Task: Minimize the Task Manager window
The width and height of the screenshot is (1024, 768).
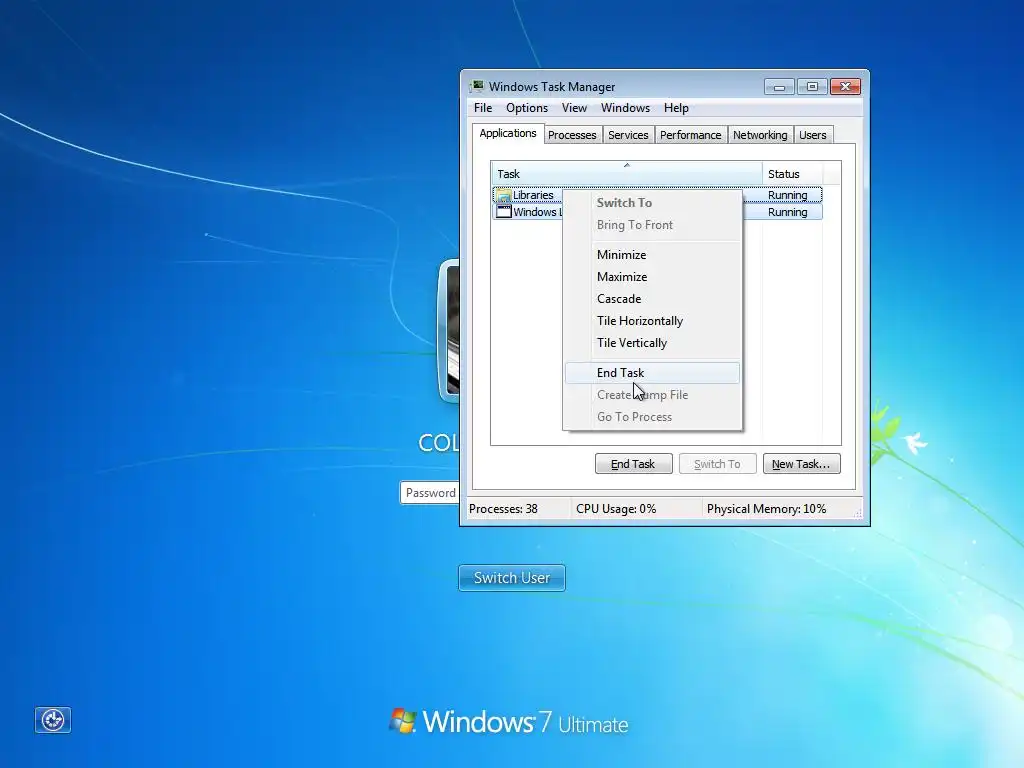Action: tap(779, 87)
